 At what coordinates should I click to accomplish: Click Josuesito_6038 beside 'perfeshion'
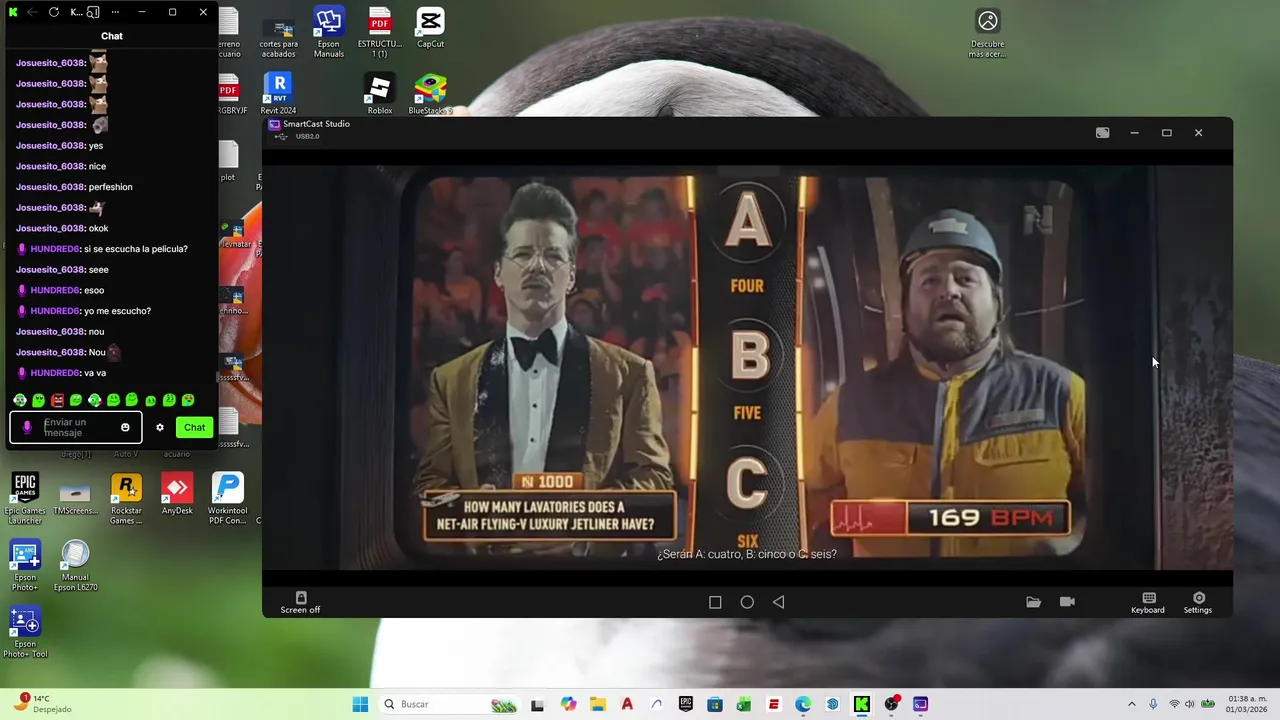[50, 187]
